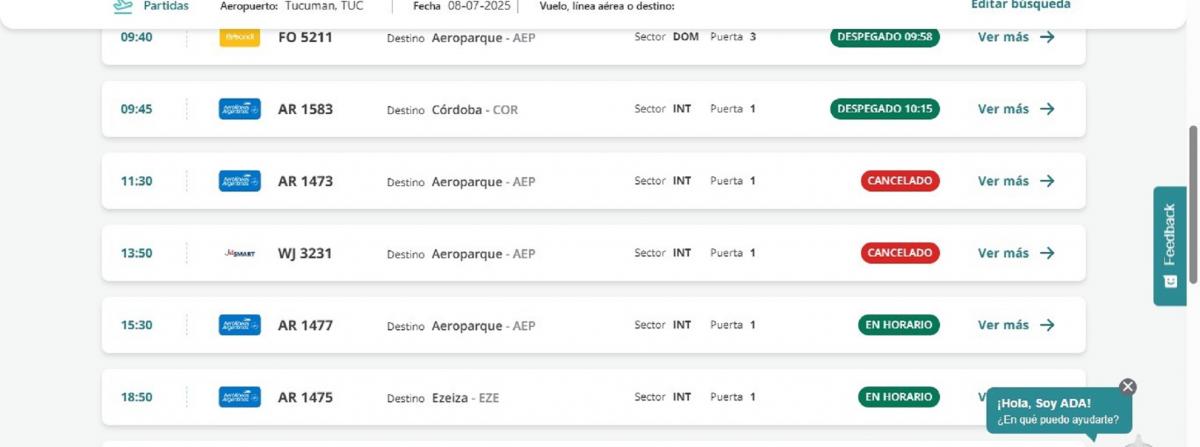Click the En Horario badge for AR 1477

tap(899, 325)
